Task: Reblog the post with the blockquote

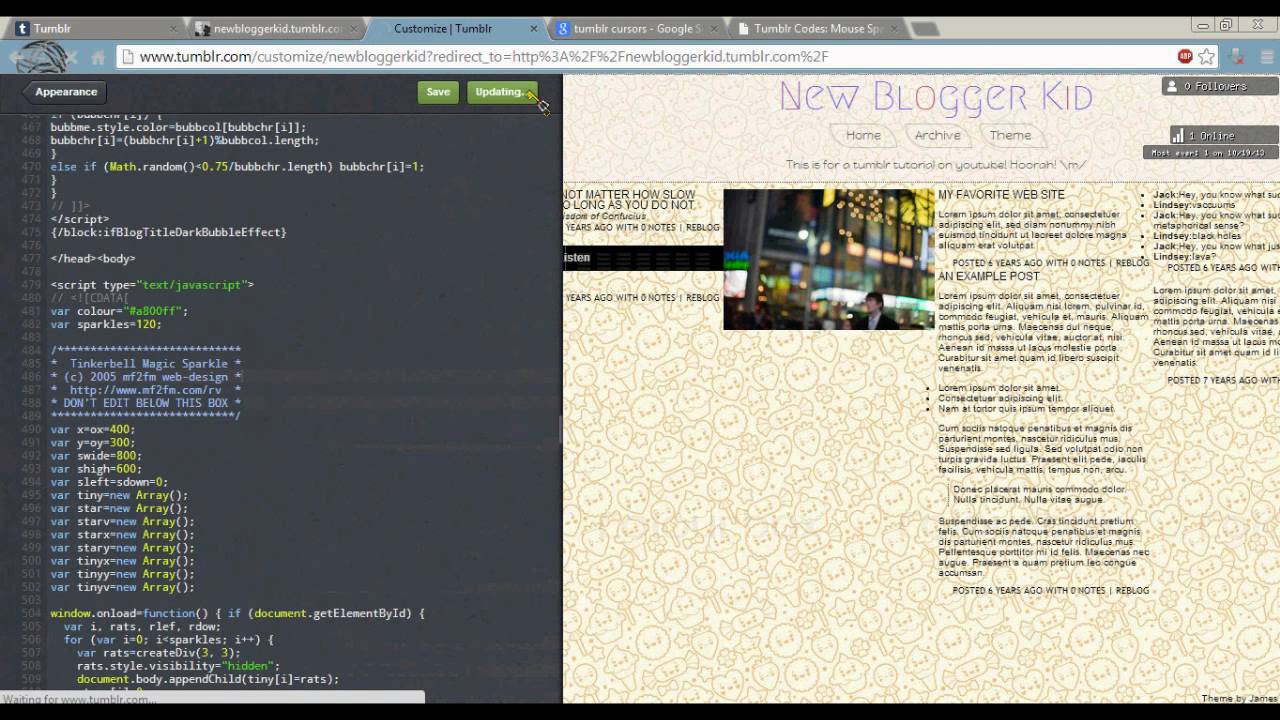Action: [x=1132, y=591]
